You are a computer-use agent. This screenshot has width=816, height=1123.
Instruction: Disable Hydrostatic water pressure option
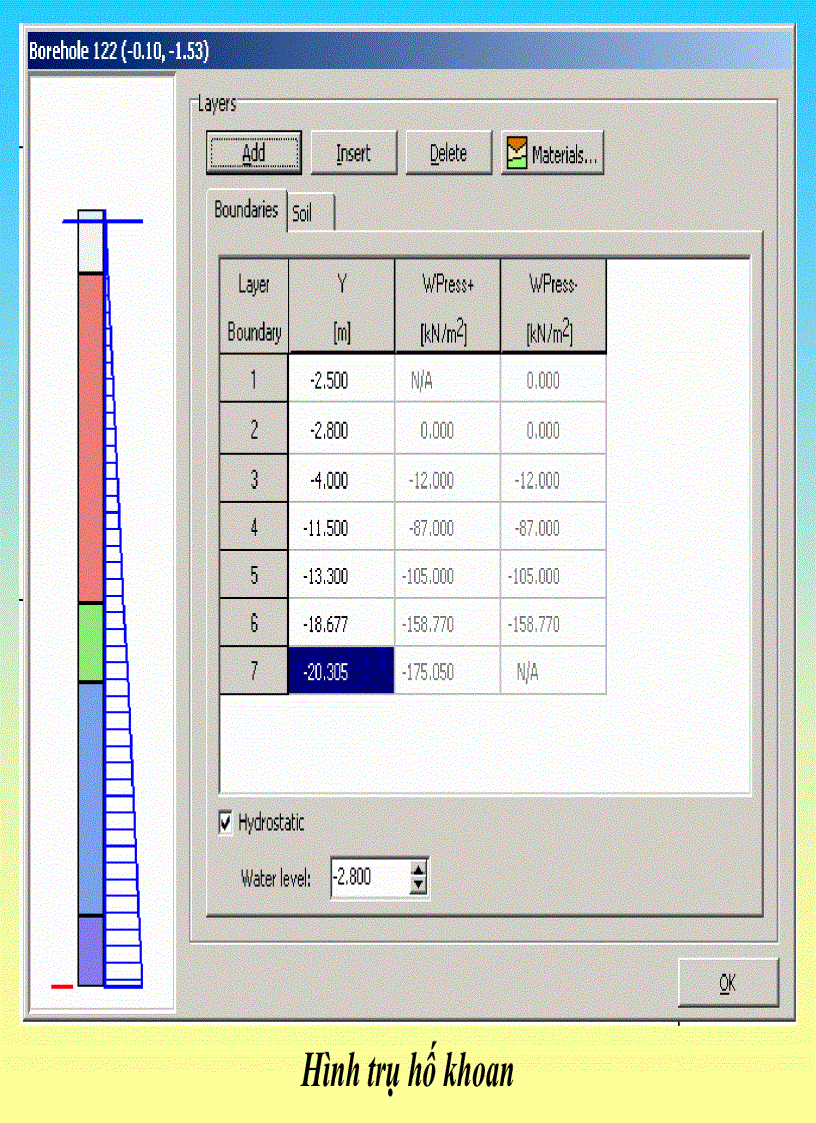pyautogui.click(x=227, y=823)
